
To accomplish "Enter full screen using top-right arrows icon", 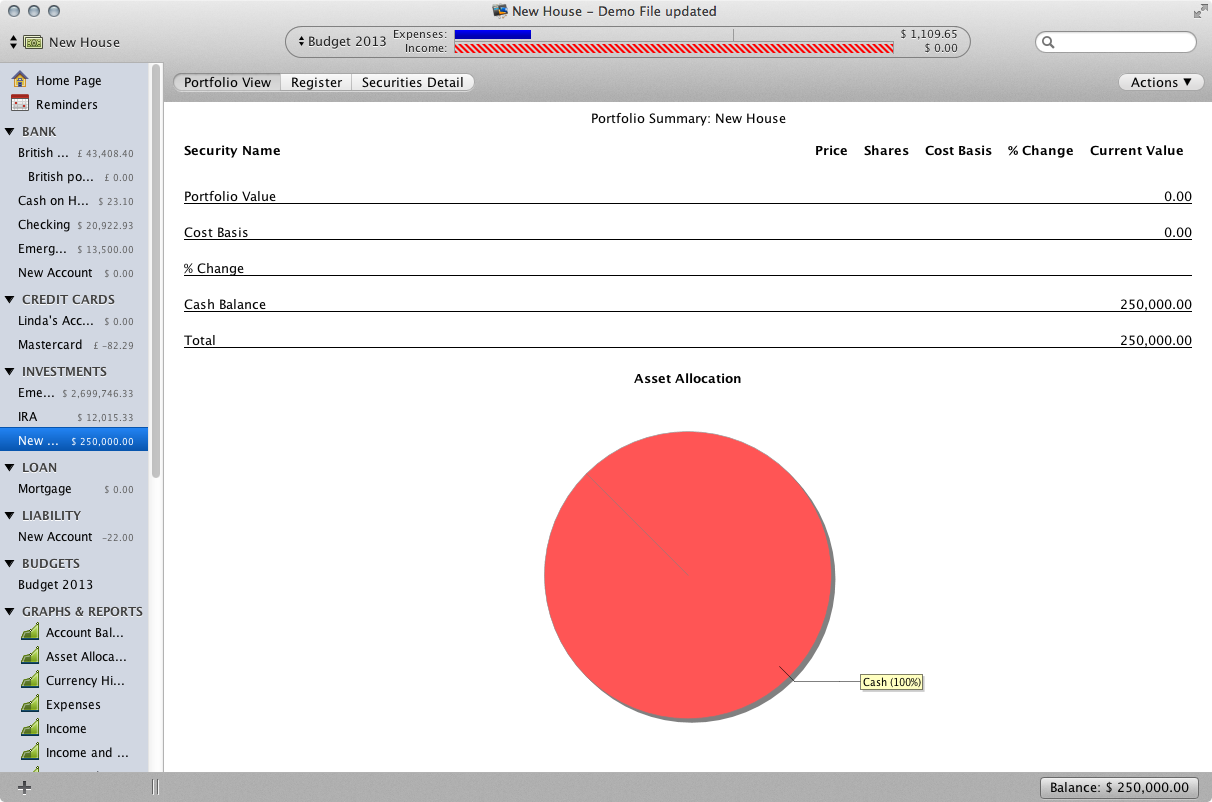I will click(x=1200, y=12).
